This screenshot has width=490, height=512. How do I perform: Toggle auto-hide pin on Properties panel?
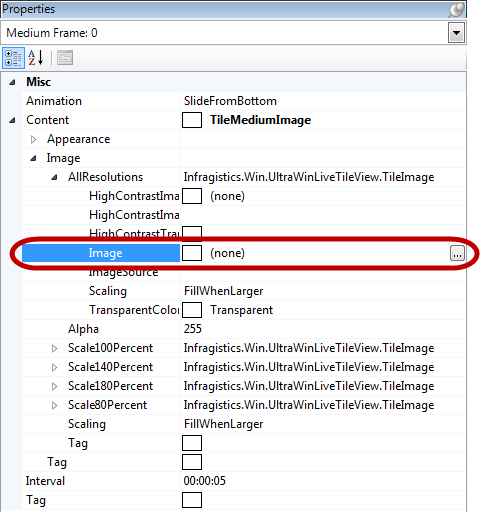(456, 9)
